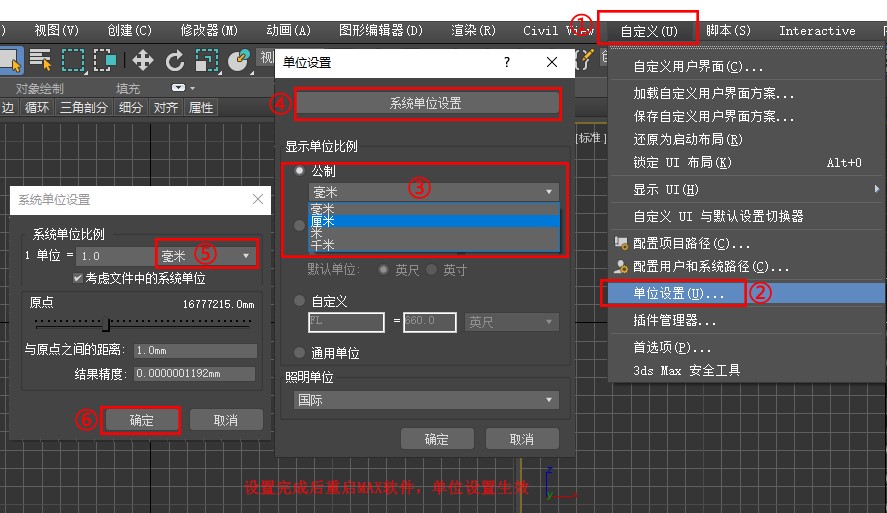Image resolution: width=887 pixels, height=513 pixels.
Task: Choose 厘米 from the unit list
Action: [x=430, y=220]
